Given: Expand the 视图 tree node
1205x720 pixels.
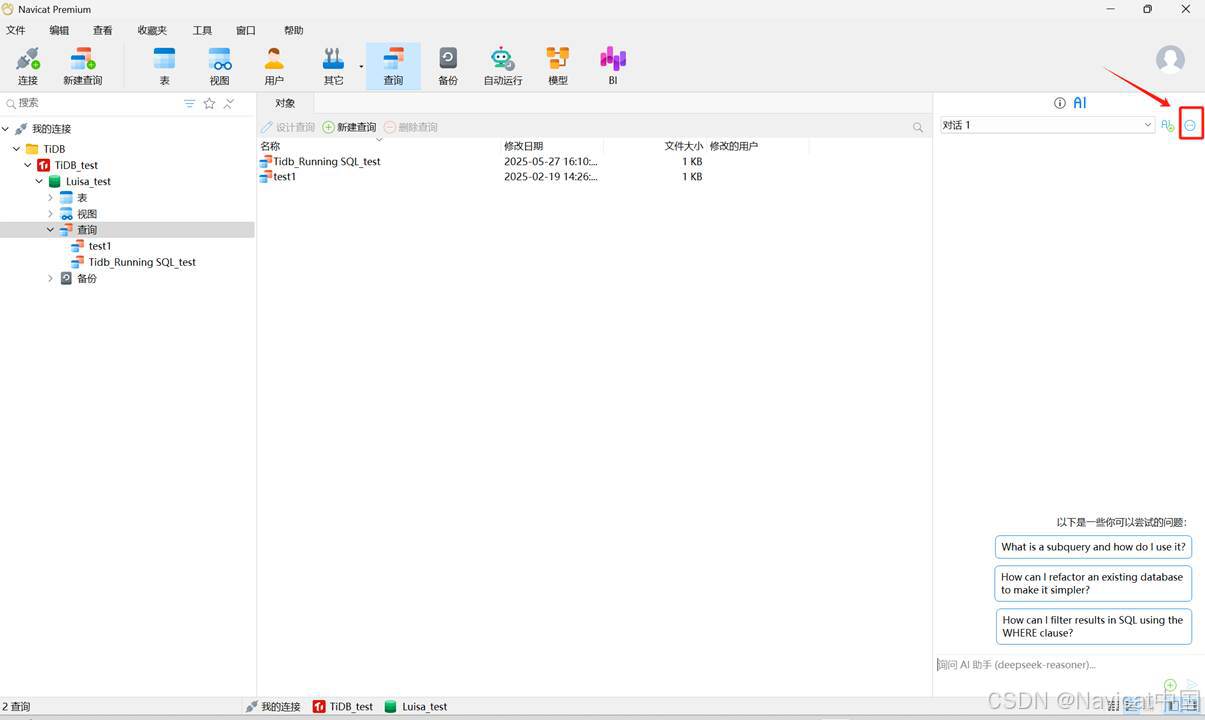Looking at the screenshot, I should coord(50,214).
